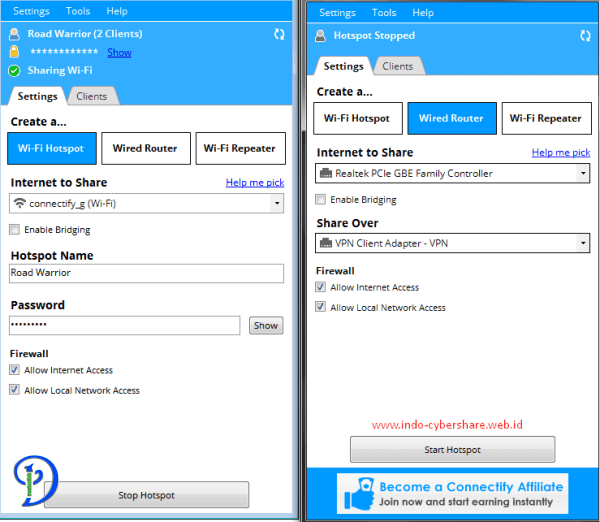
Task: Click the Stop Hotspot button
Action: coord(146,495)
